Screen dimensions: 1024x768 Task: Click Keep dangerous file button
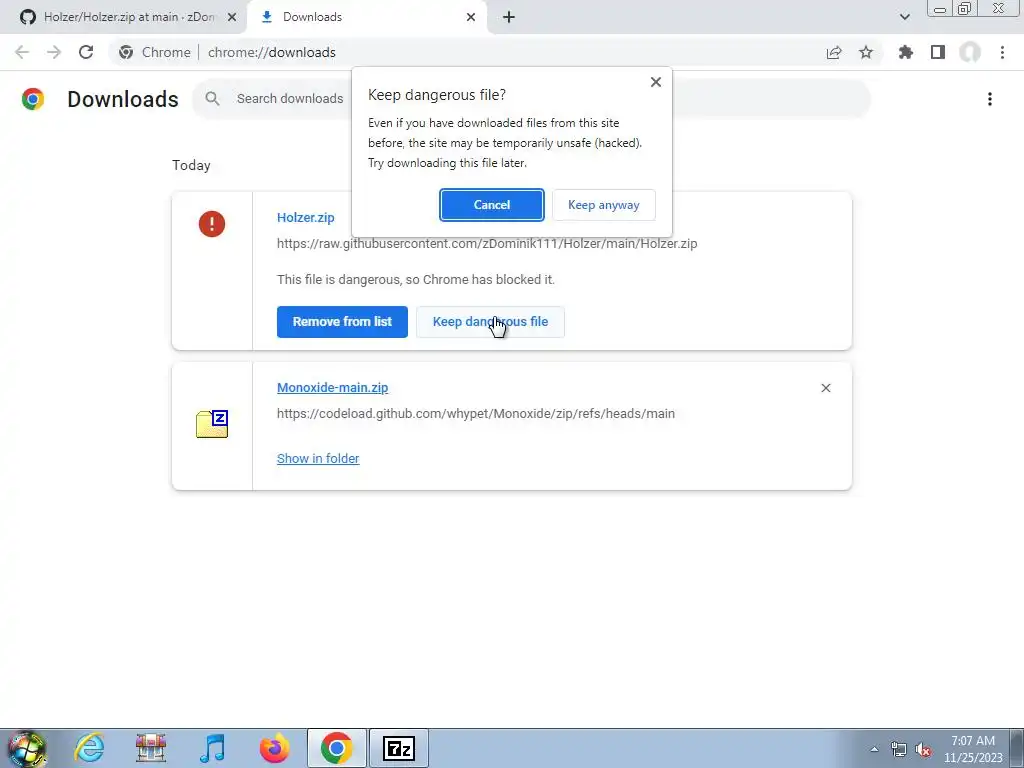490,322
